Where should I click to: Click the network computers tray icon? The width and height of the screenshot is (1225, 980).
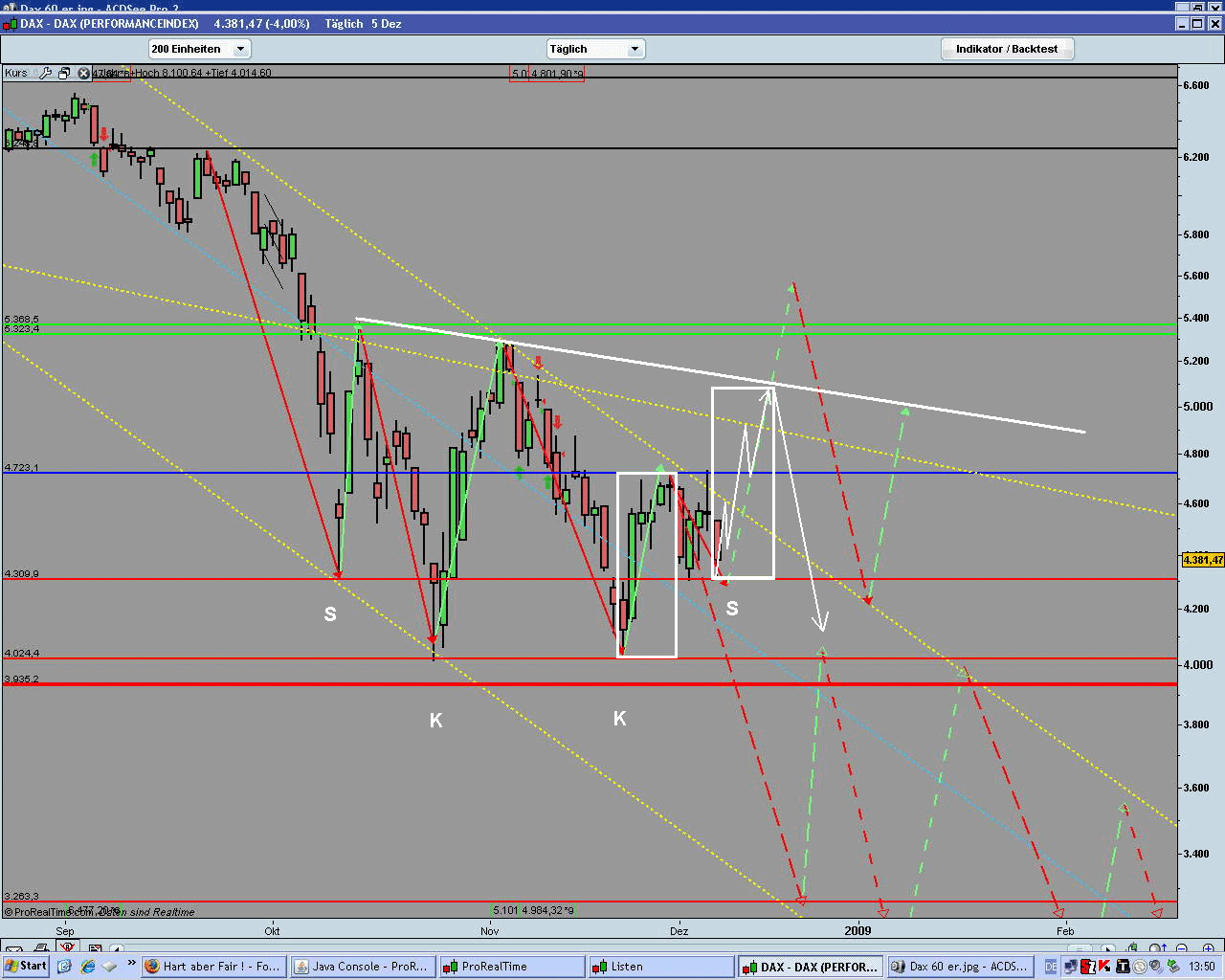tap(1071, 967)
